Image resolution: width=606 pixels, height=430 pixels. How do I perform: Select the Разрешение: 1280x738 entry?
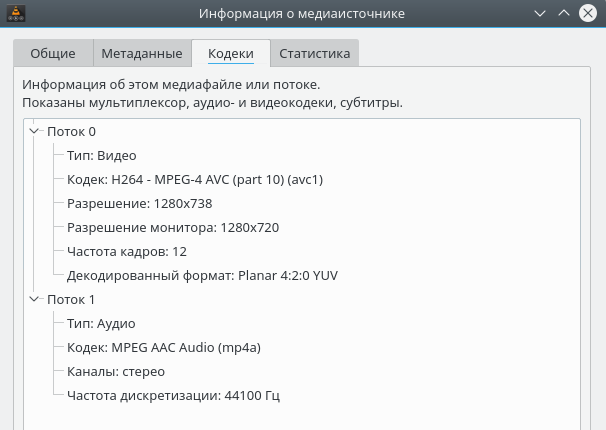tap(139, 203)
